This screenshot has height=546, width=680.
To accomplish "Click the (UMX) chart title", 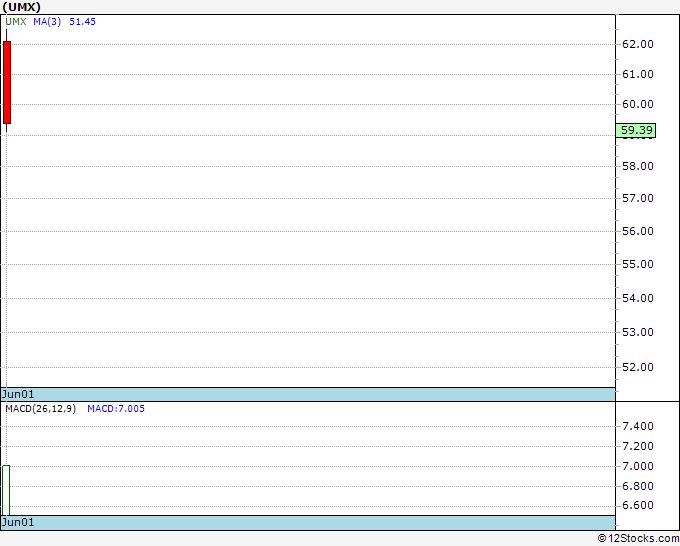I will click(22, 7).
